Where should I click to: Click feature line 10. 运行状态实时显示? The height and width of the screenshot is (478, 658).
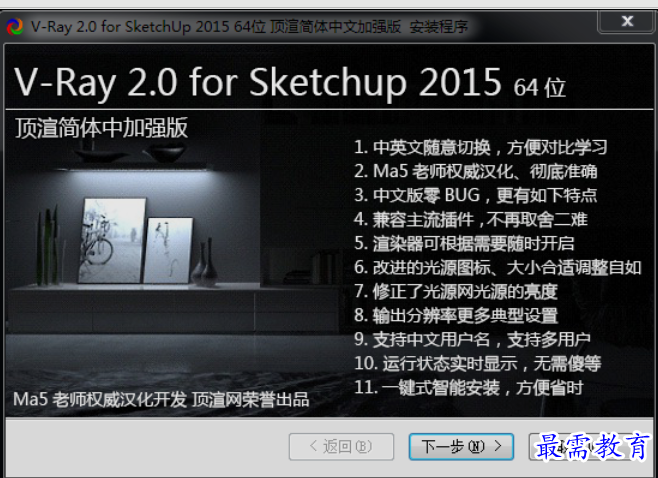tap(478, 363)
